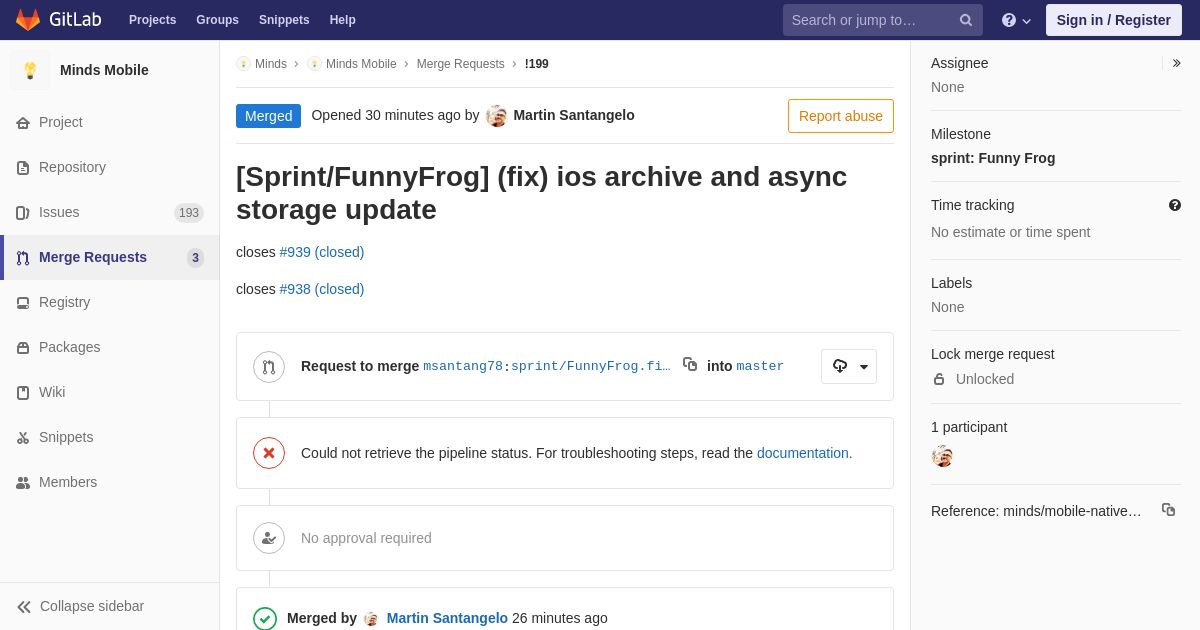The image size is (1200, 630).
Task: Open Issues in the sidebar
Action: [x=110, y=212]
